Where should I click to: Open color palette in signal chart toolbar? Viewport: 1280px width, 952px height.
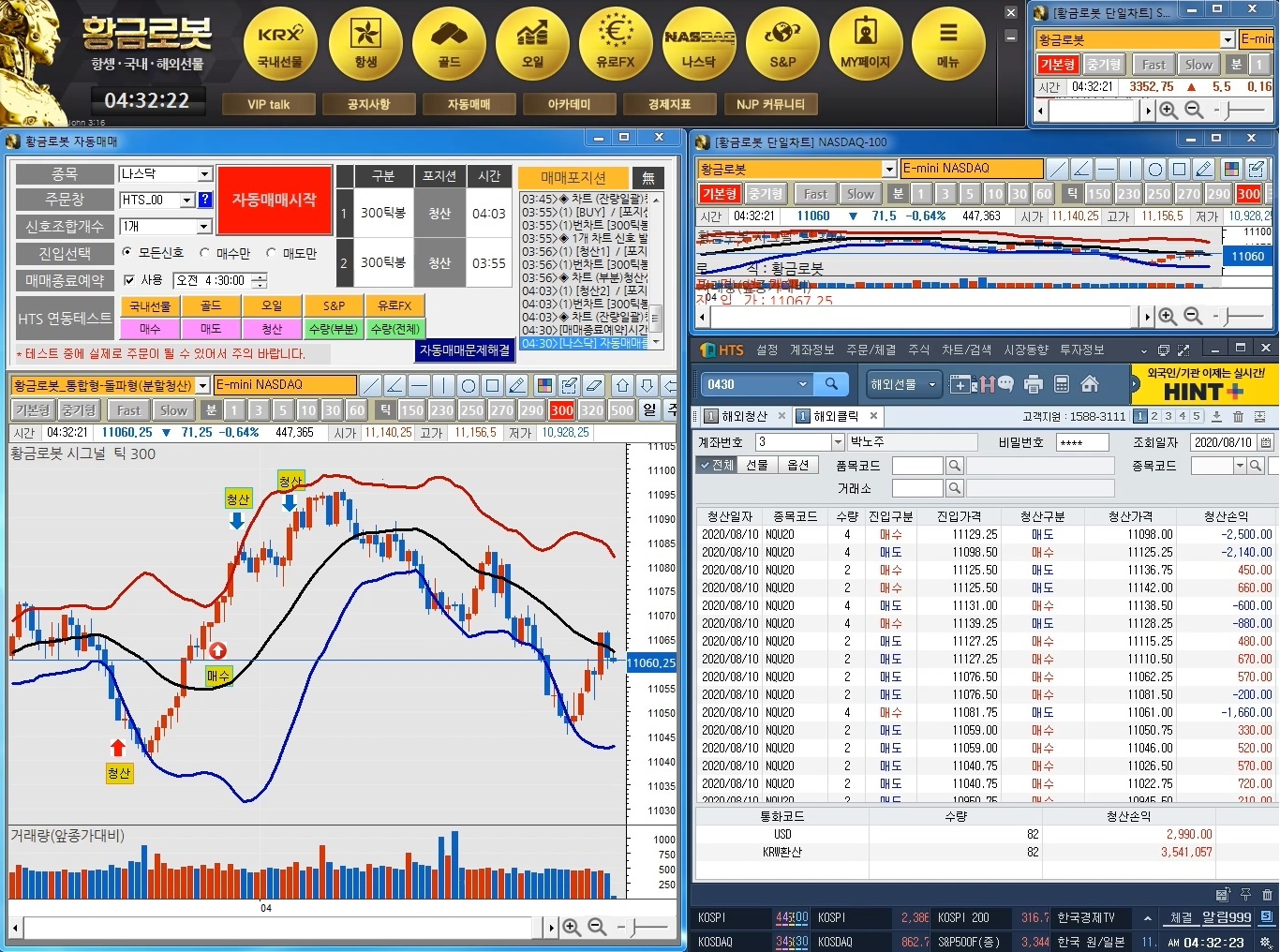click(544, 385)
